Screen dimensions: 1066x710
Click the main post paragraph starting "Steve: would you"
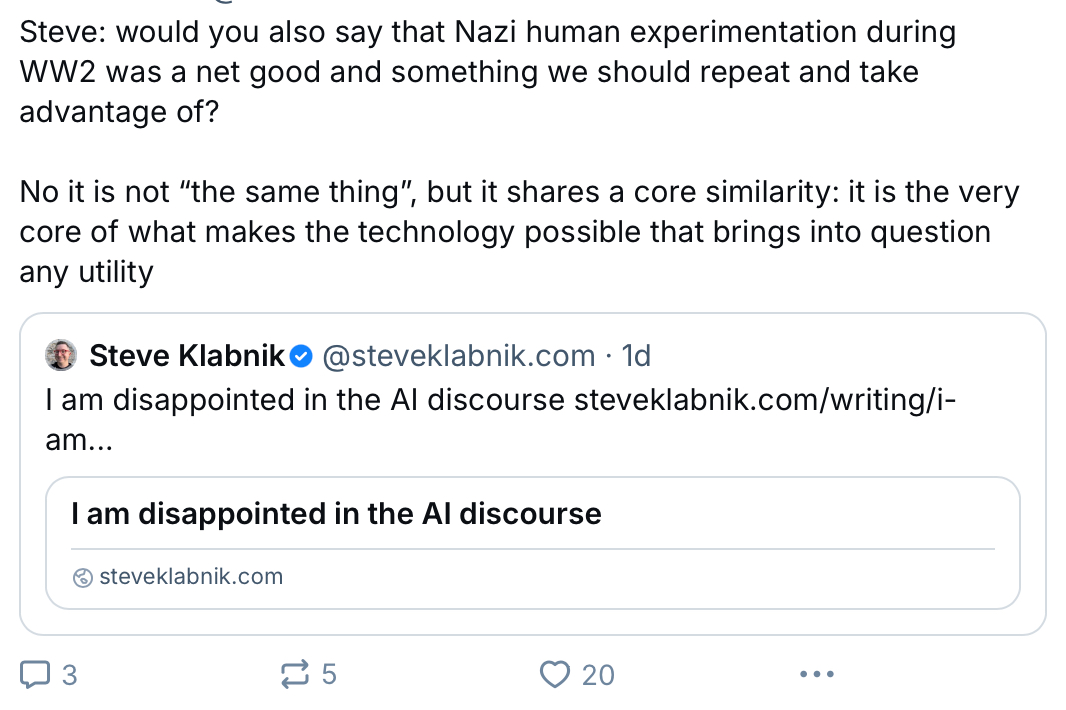(x=487, y=72)
